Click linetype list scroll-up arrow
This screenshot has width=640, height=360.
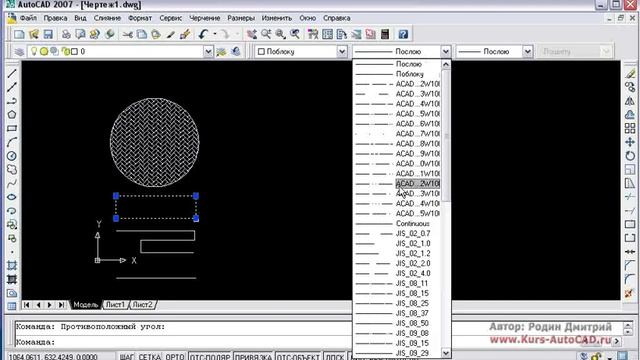point(446,64)
